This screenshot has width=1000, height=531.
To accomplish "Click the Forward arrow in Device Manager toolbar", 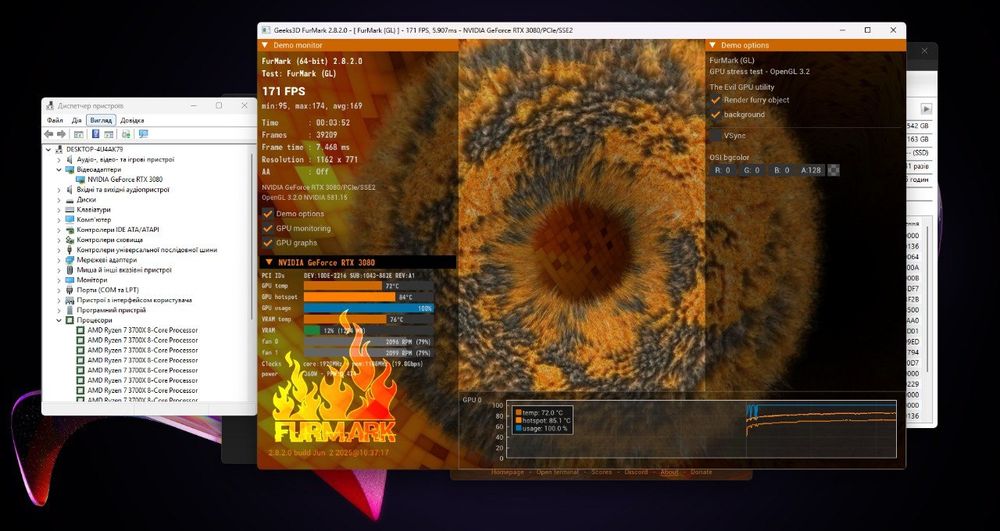I will point(61,134).
